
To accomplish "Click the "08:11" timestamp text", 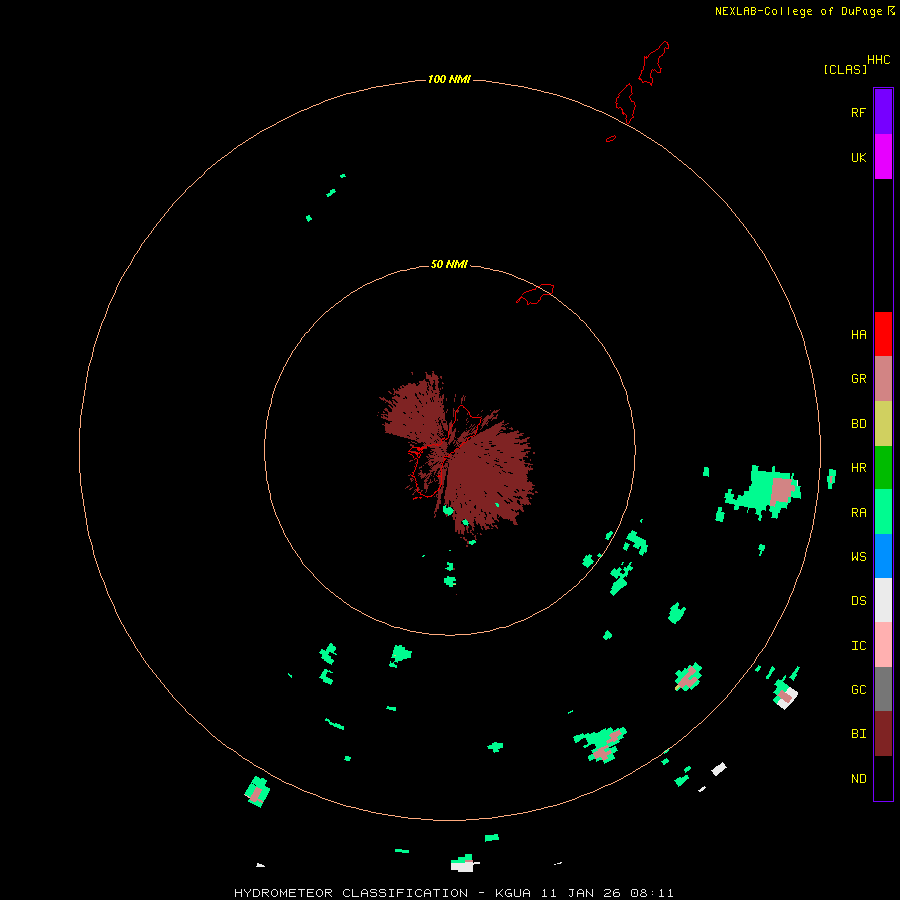I will [651, 893].
